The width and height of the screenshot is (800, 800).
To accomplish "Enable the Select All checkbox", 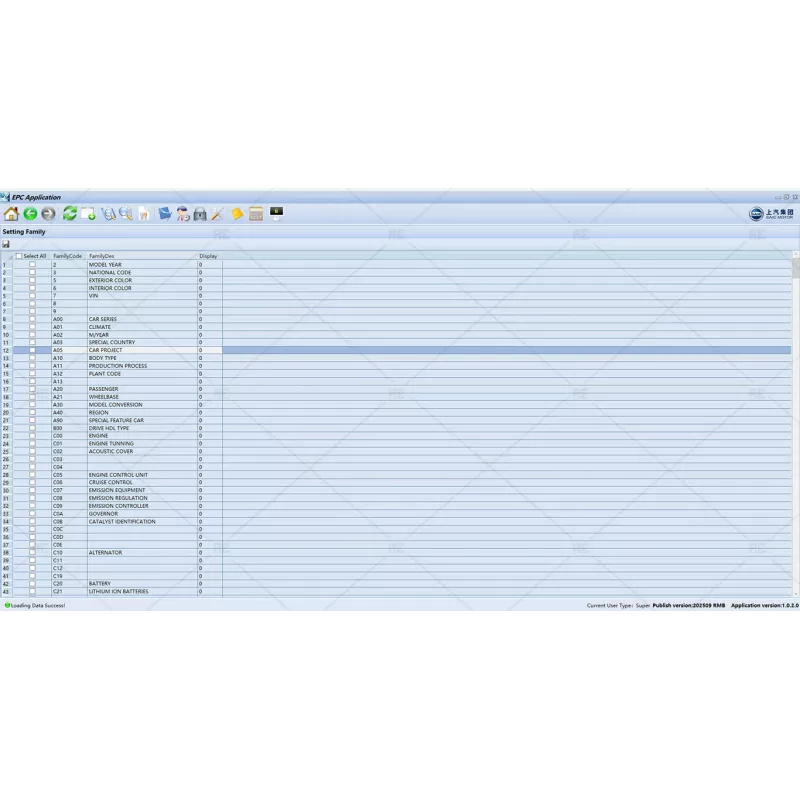I will coord(19,256).
